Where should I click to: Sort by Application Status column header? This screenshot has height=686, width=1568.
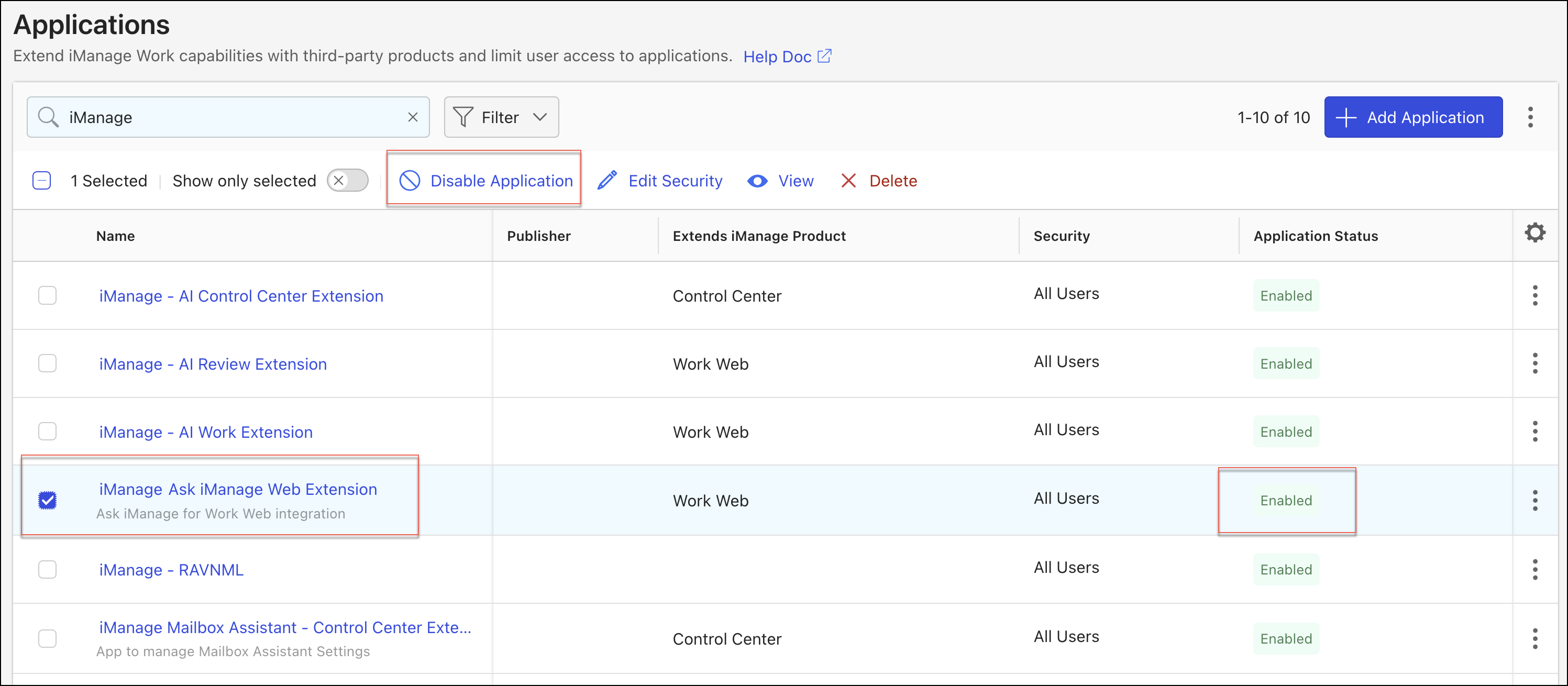tap(1316, 236)
